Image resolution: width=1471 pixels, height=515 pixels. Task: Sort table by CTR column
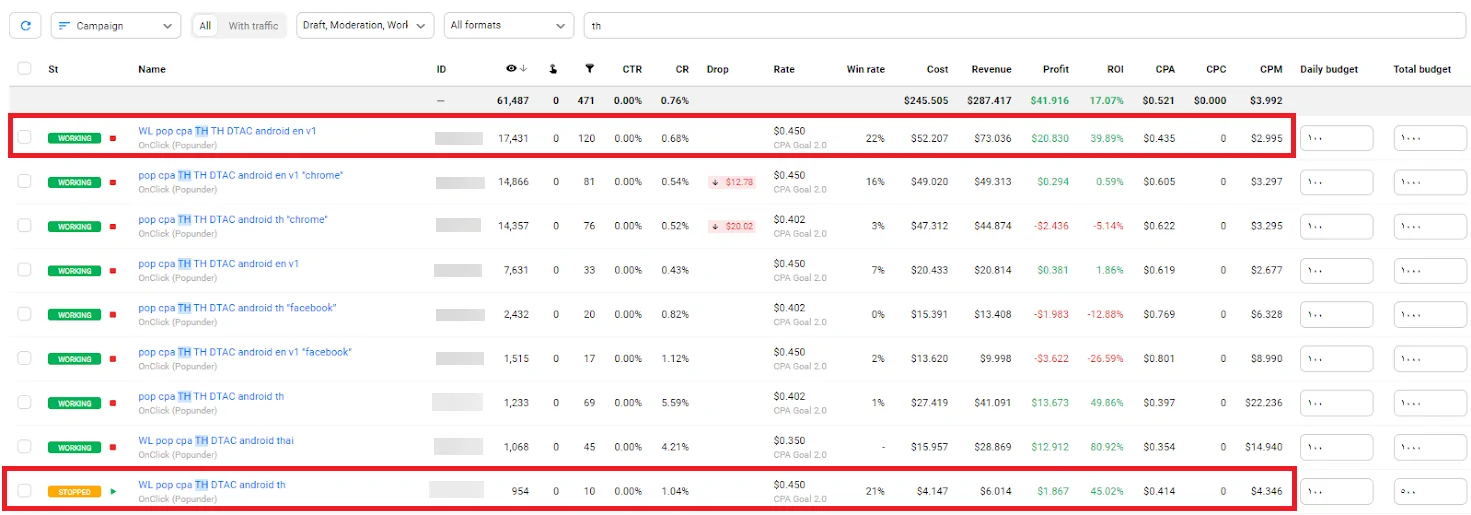coord(632,69)
